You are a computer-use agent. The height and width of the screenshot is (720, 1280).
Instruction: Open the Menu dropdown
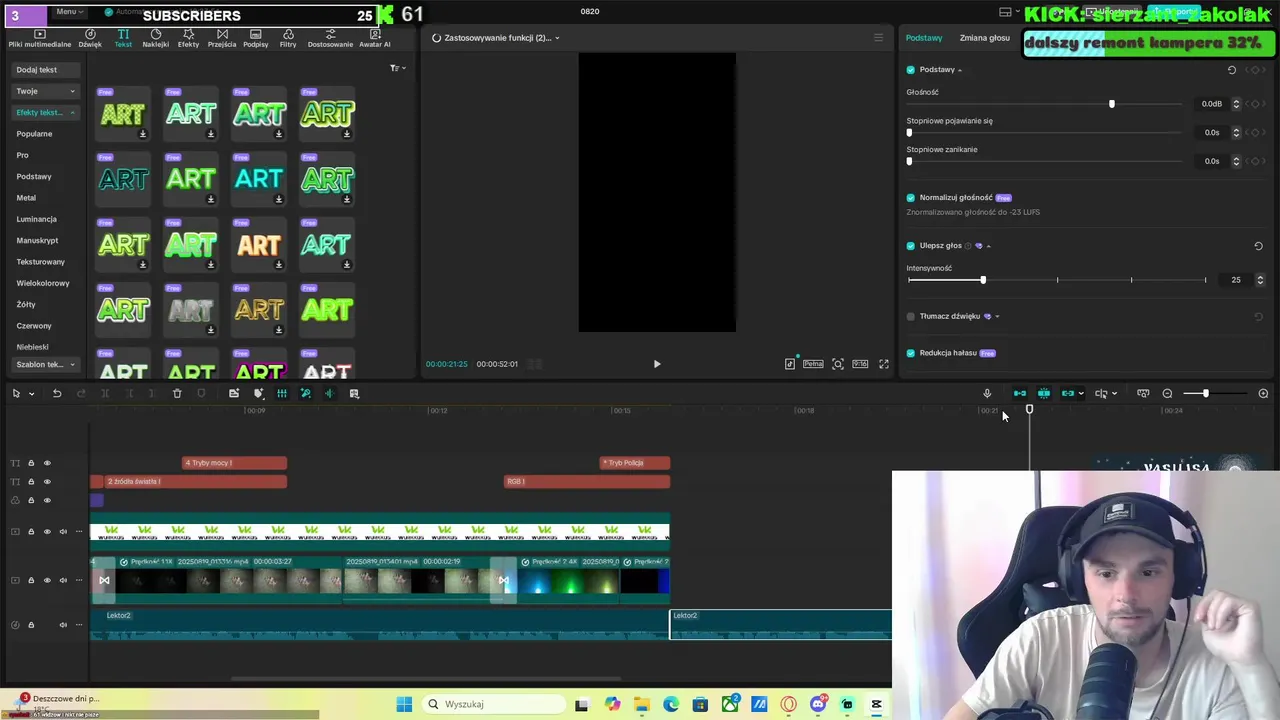pyautogui.click(x=68, y=12)
